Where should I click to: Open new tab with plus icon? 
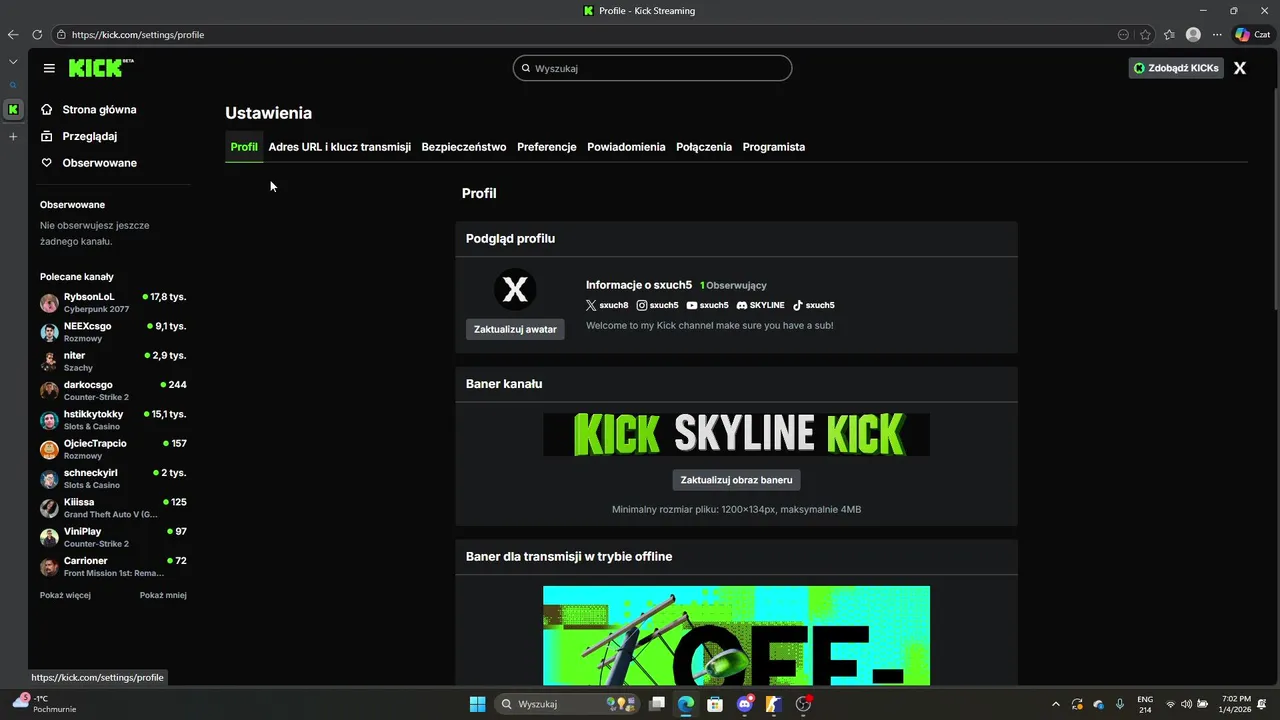tap(13, 136)
